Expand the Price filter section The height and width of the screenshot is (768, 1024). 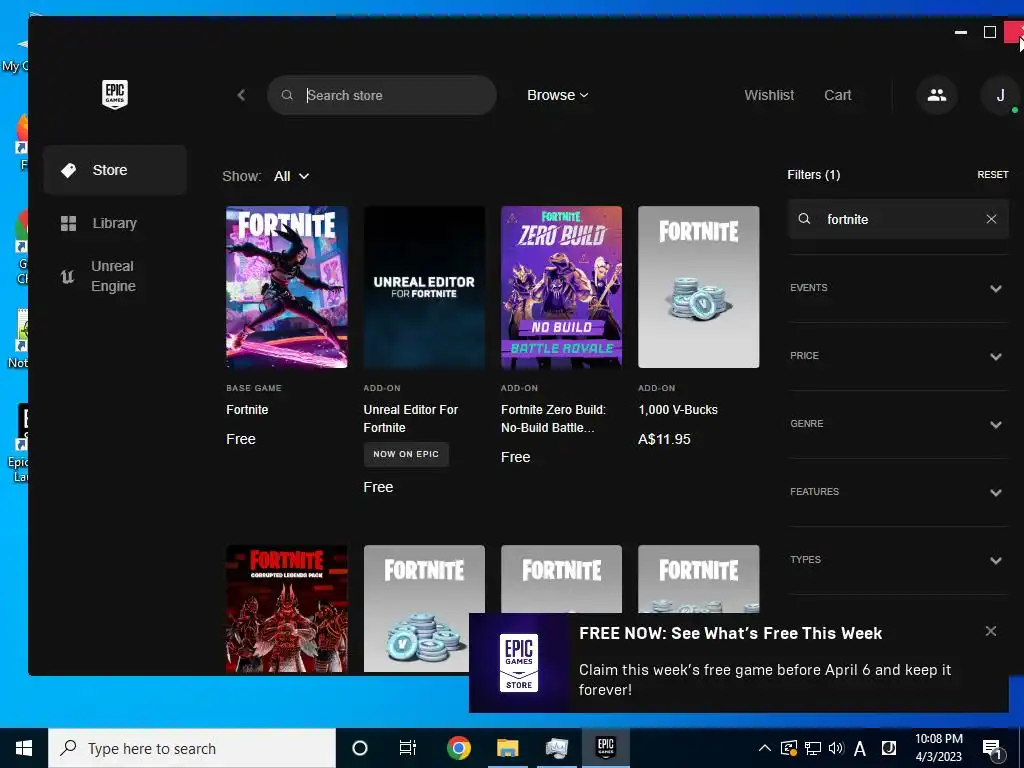point(897,356)
